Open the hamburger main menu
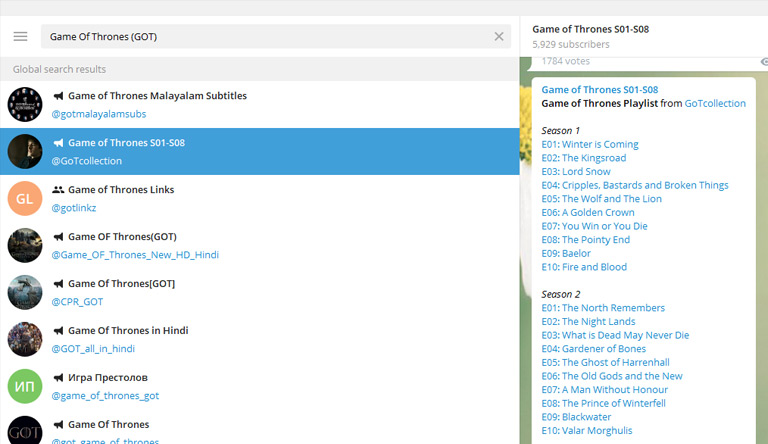Screen dimensions: 768x444 (20, 37)
